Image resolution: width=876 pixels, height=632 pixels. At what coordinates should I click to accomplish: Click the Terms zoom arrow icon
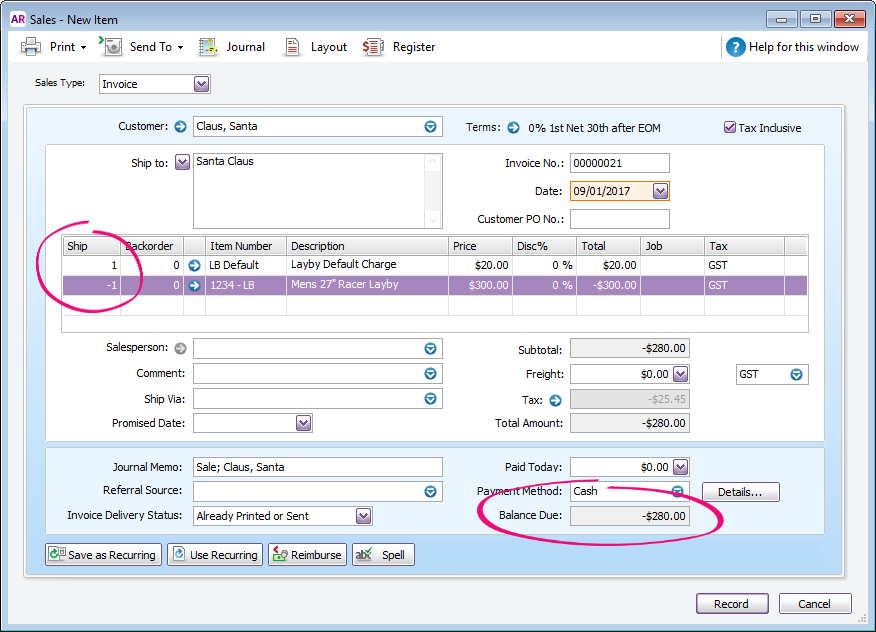click(x=513, y=128)
